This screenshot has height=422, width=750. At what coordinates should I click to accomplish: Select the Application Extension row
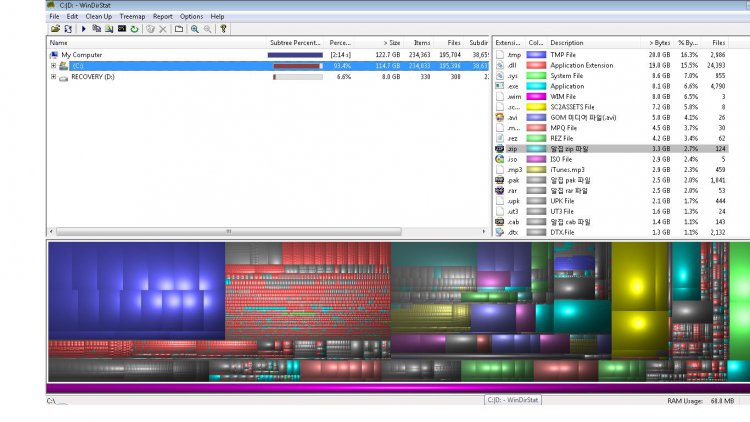pos(611,65)
